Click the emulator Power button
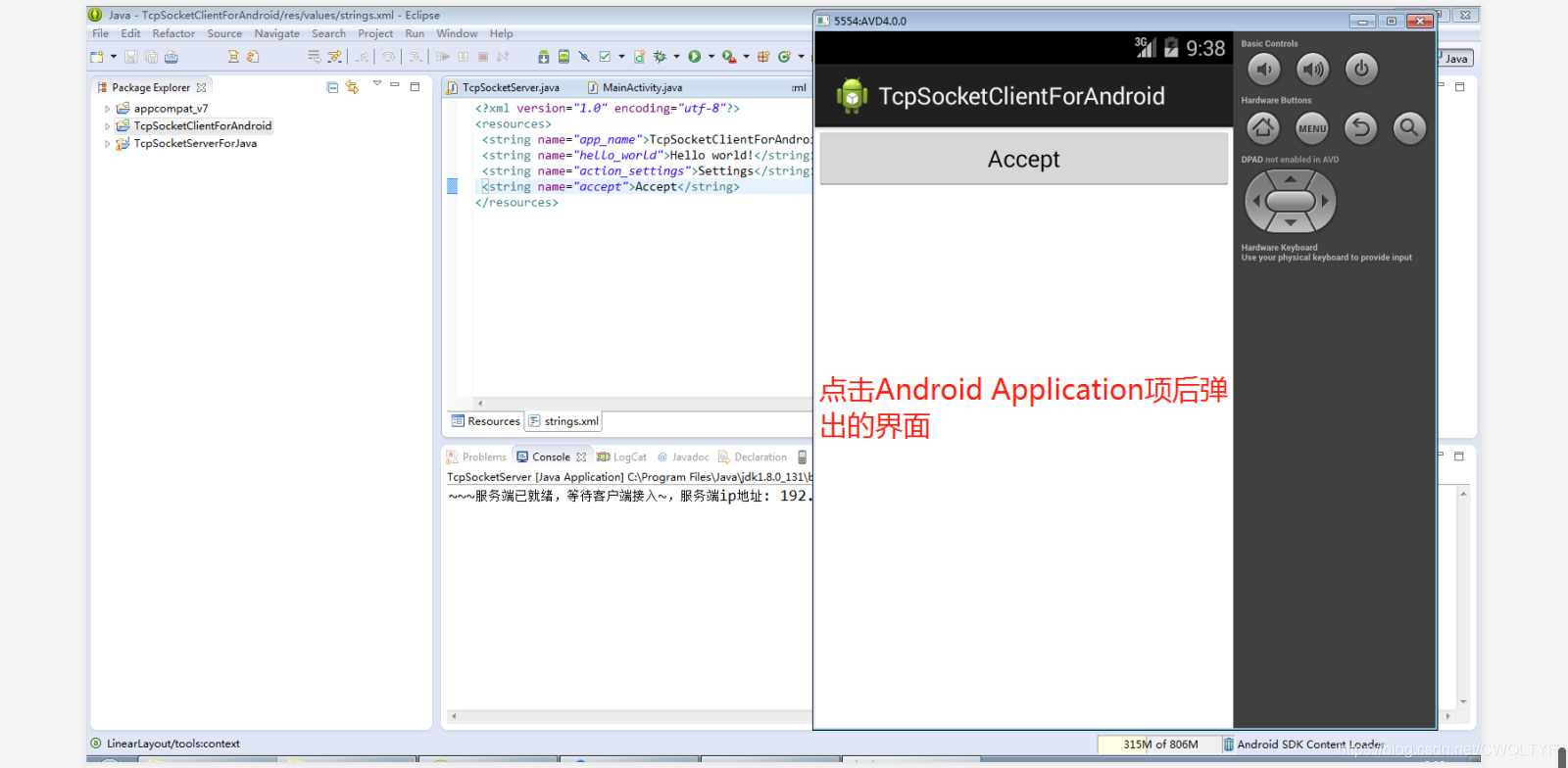1568x768 pixels. [1361, 69]
